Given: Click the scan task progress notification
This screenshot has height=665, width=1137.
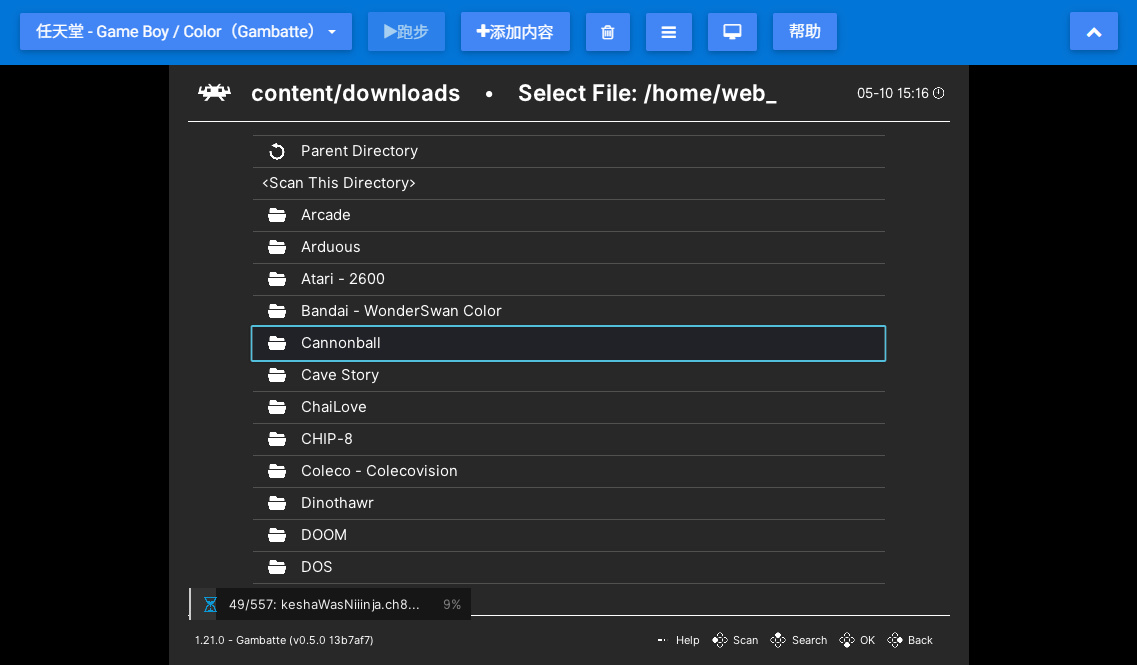Looking at the screenshot, I should pyautogui.click(x=330, y=604).
